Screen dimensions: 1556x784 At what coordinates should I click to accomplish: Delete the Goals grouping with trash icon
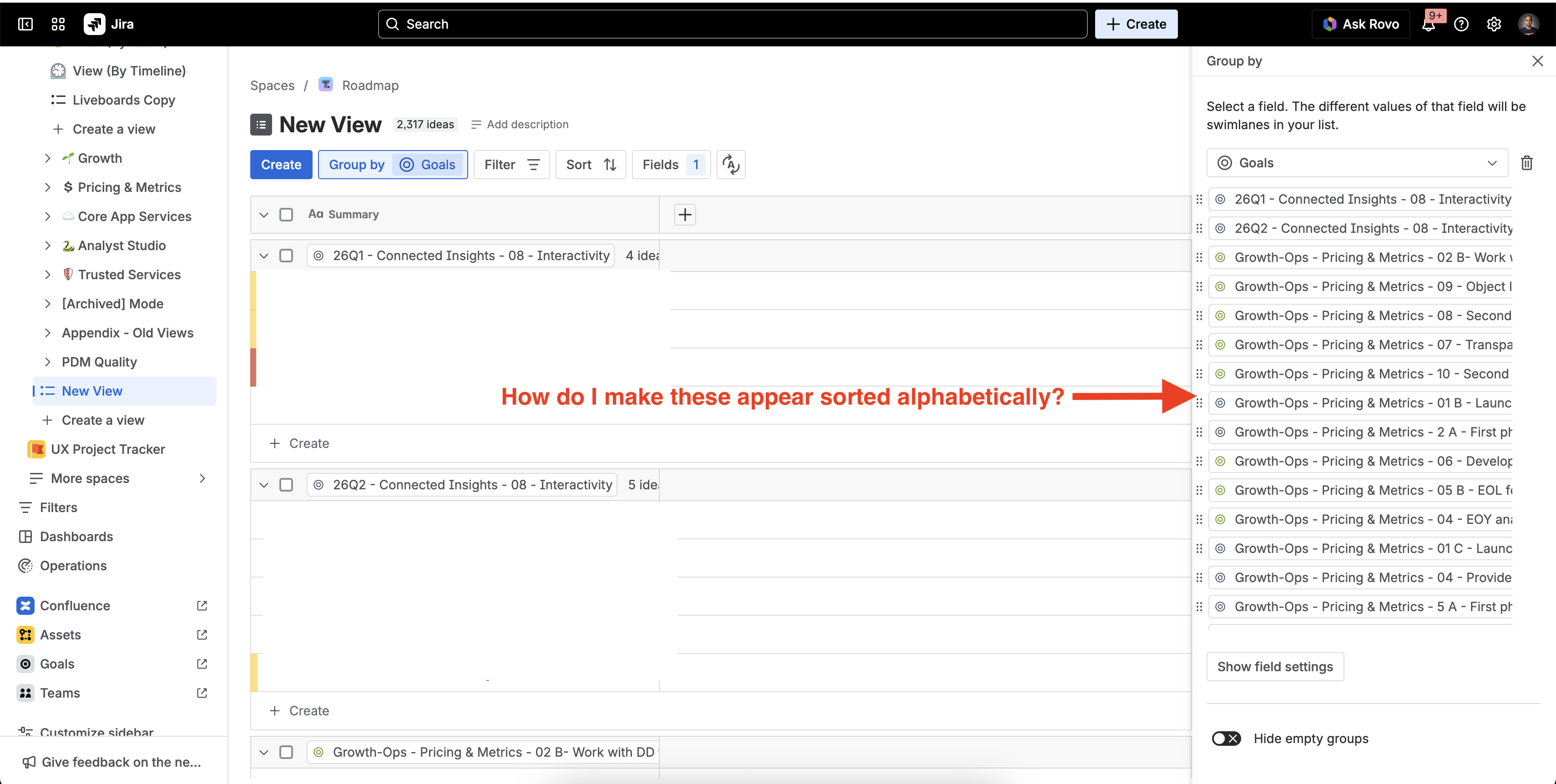[x=1526, y=163]
